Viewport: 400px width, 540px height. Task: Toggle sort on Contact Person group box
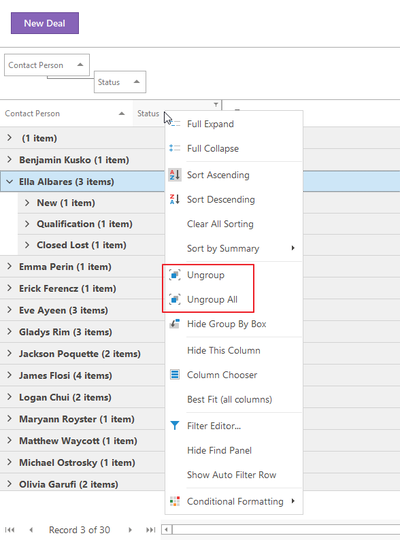pyautogui.click(x=47, y=65)
